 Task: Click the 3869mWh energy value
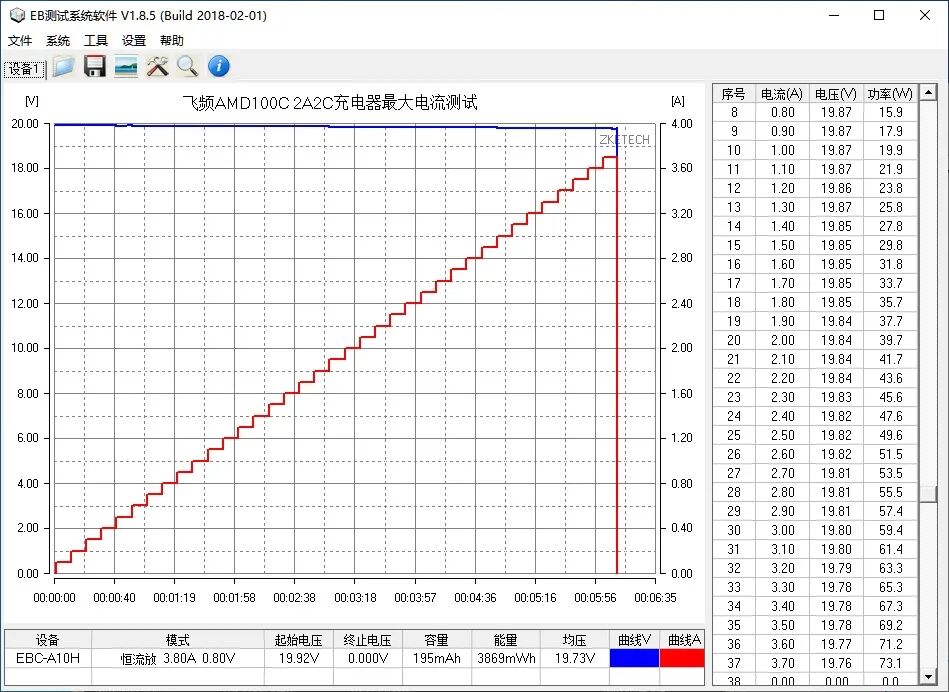(506, 658)
